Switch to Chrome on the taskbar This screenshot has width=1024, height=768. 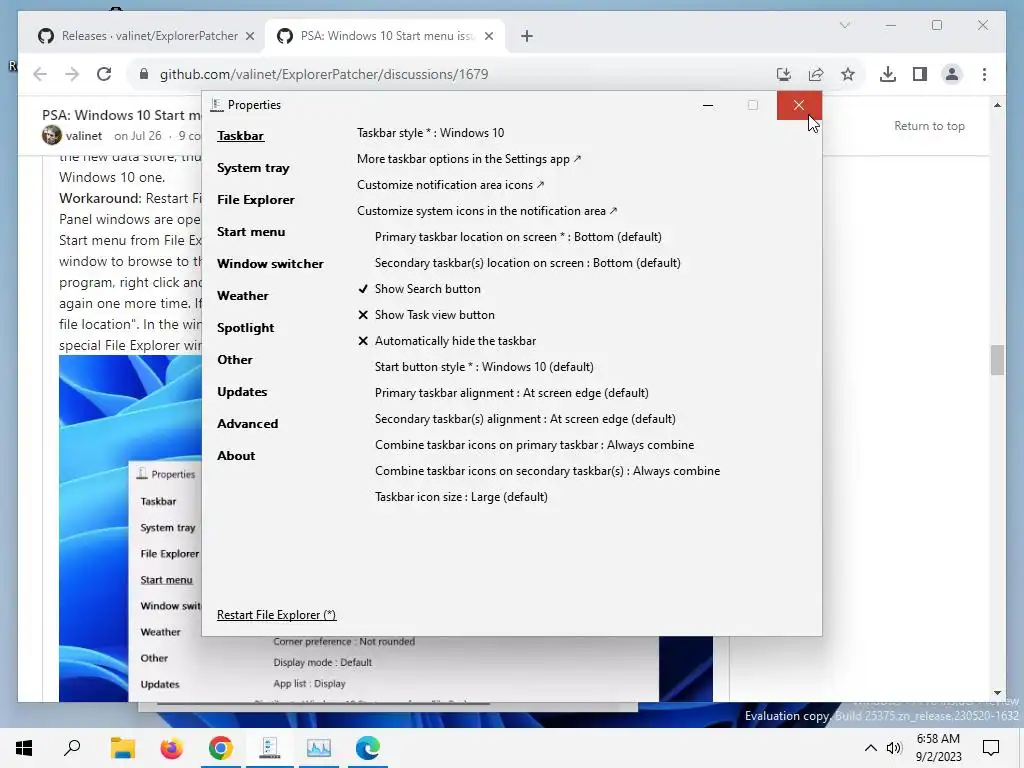point(221,748)
